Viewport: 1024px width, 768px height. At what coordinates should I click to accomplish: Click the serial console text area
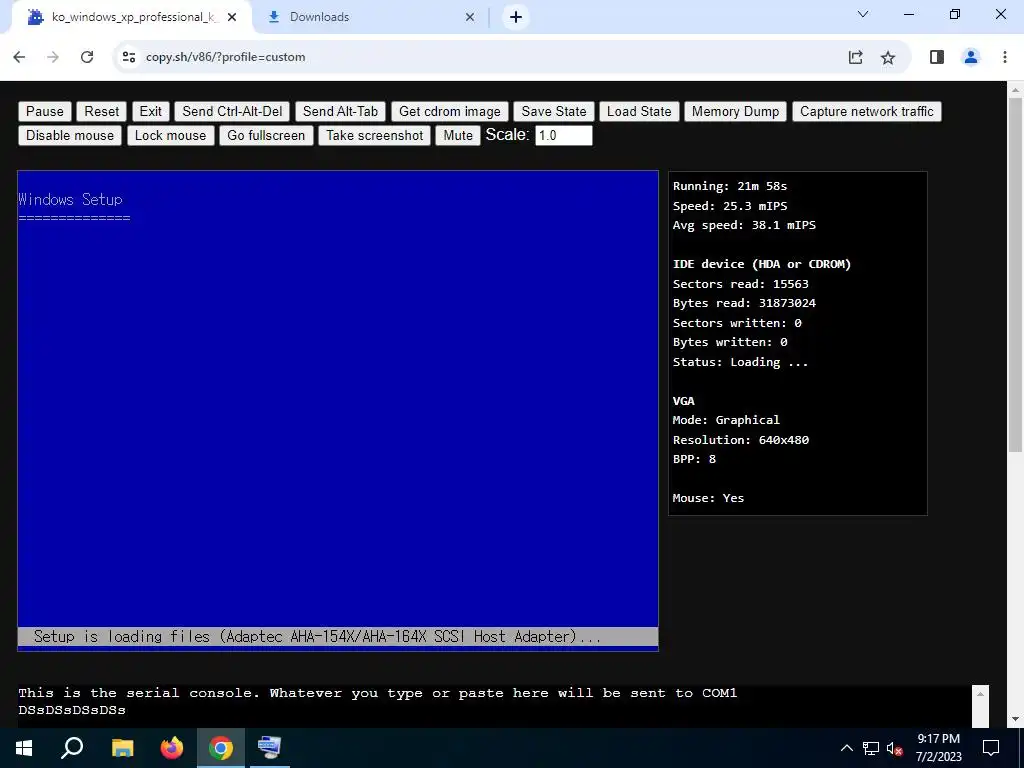[494, 707]
